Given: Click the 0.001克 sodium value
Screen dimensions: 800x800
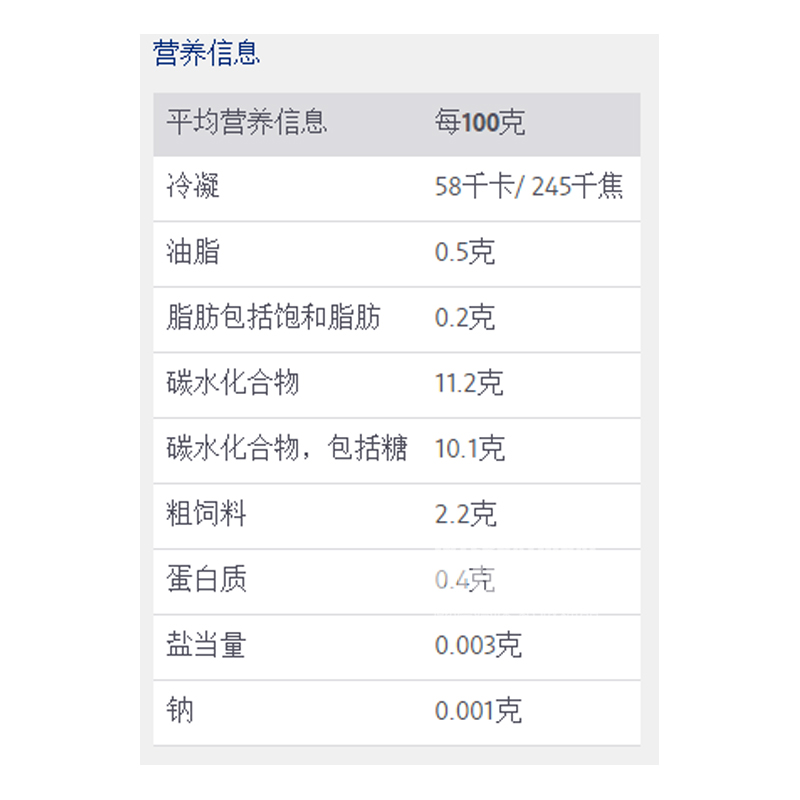Looking at the screenshot, I should pos(478,711).
